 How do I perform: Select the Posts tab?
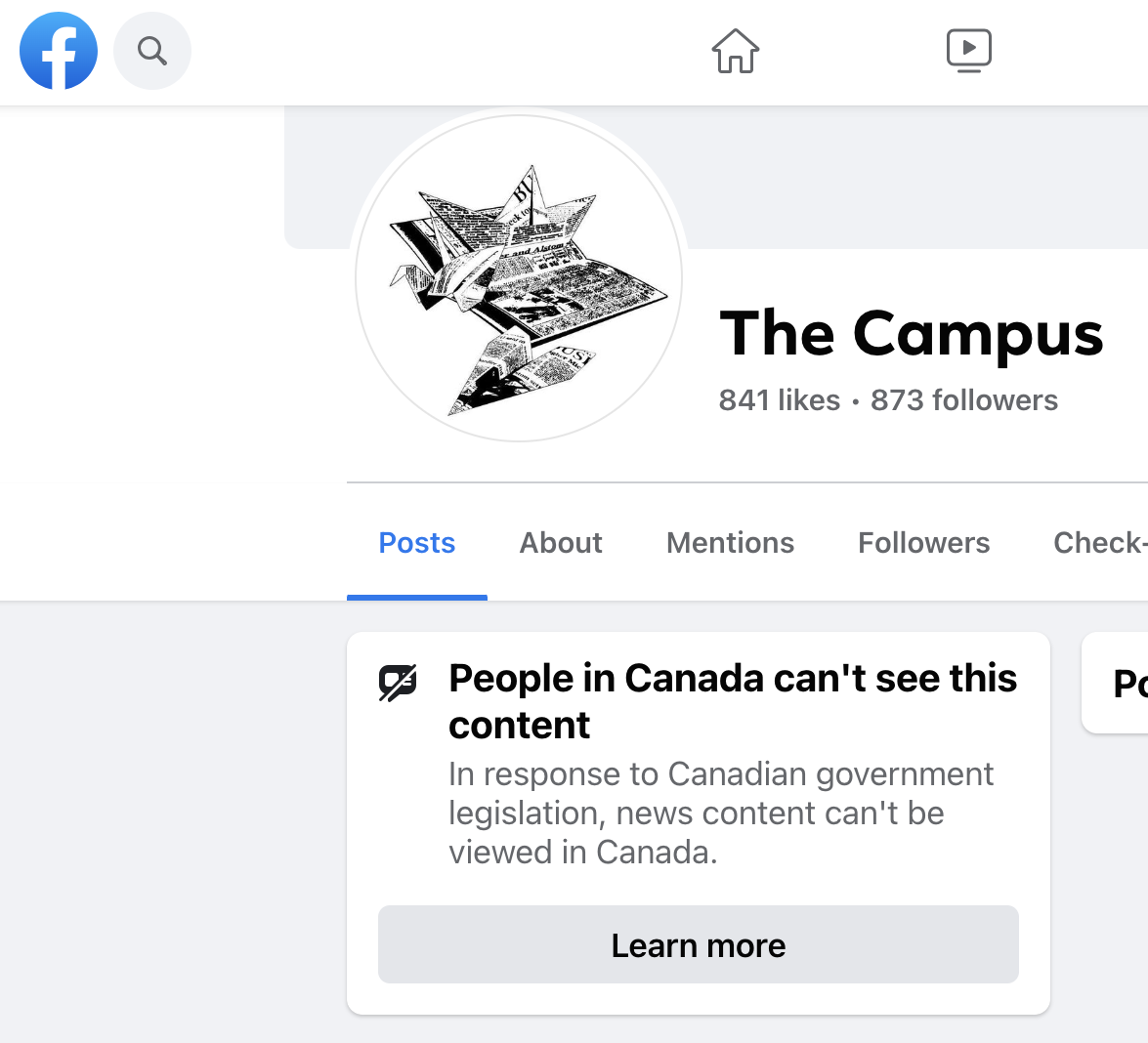[x=417, y=543]
